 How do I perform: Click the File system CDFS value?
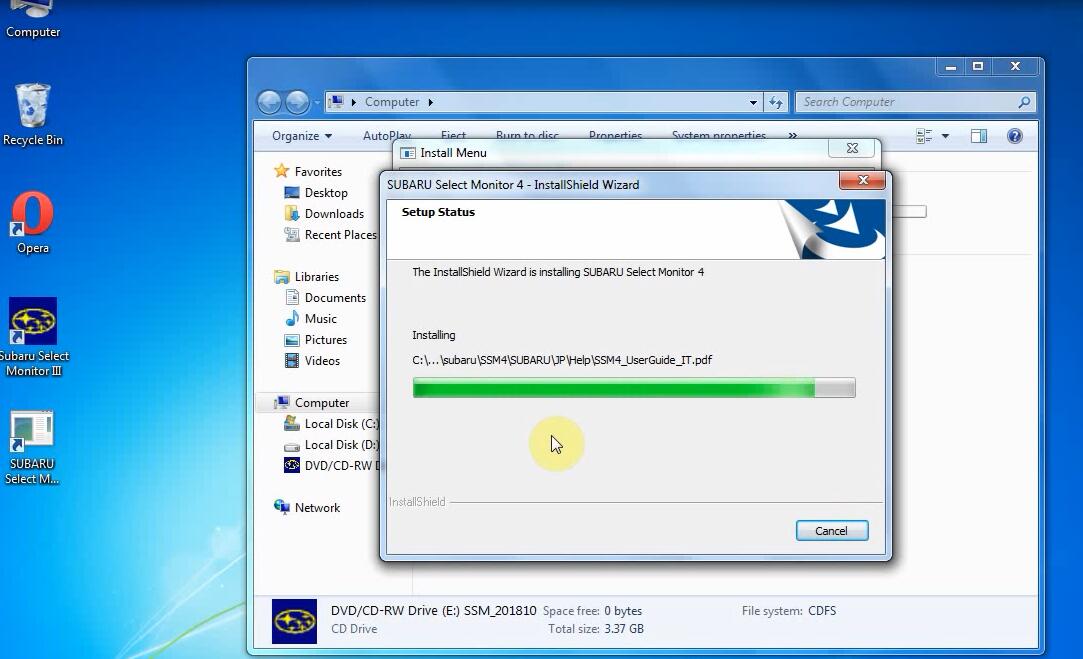(x=822, y=611)
